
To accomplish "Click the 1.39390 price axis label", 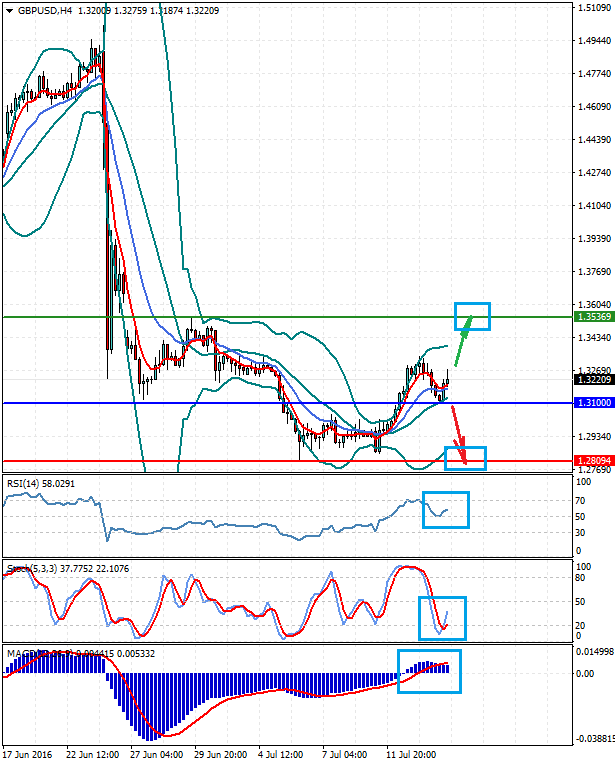I will (x=595, y=239).
